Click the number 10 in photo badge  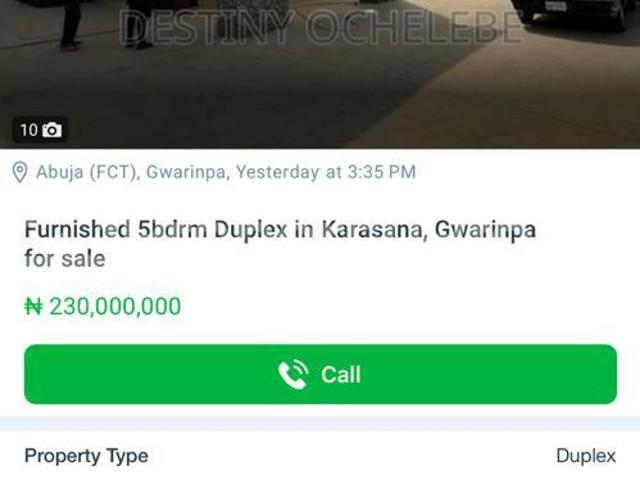click(x=29, y=130)
